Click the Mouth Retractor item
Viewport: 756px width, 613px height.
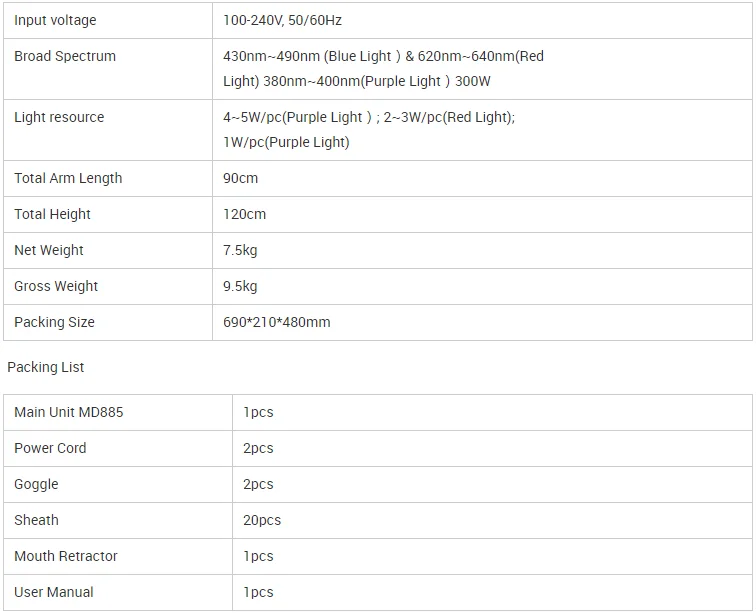coord(66,556)
